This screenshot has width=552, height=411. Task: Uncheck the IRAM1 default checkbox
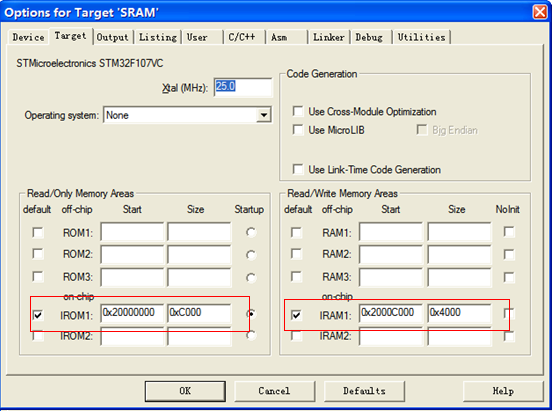point(296,315)
